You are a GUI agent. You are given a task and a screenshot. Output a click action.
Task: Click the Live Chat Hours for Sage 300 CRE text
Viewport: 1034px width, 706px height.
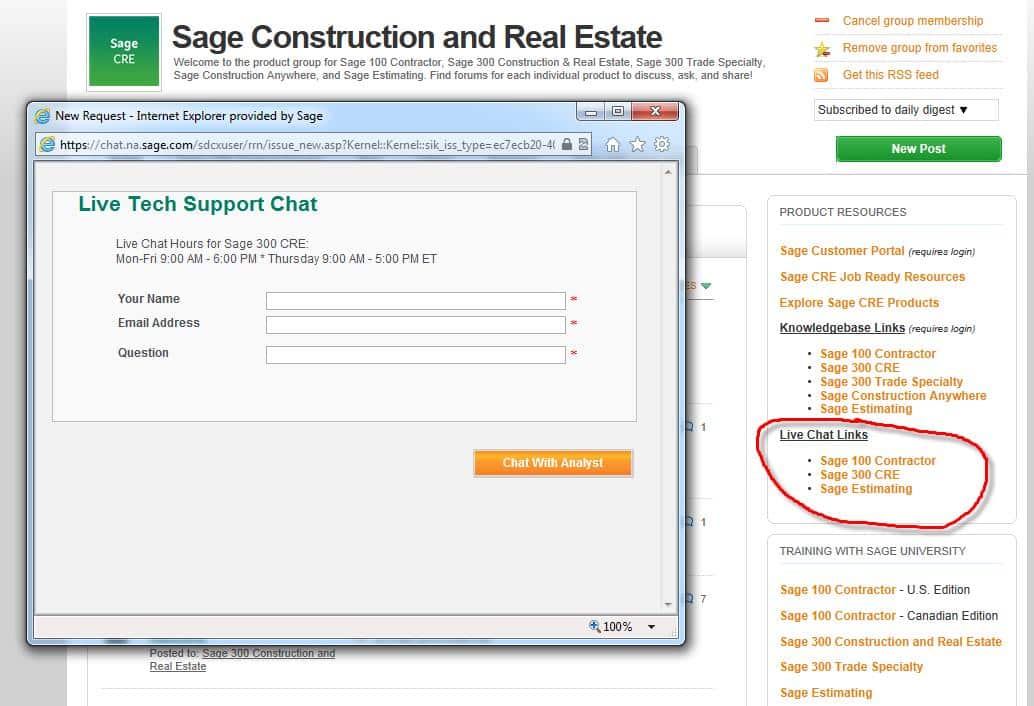click(212, 244)
